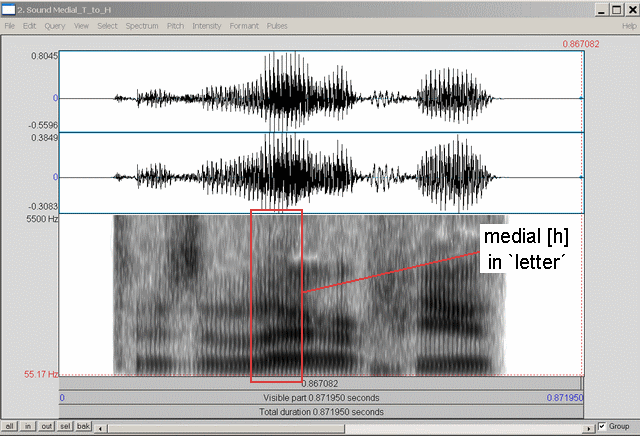Open the Help menu

pyautogui.click(x=629, y=25)
